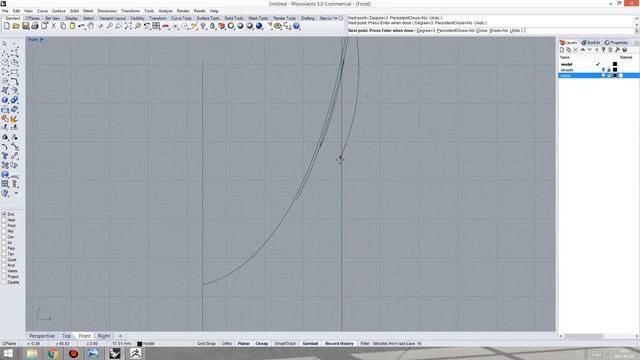Toggle light bulb visibility of second layer
This screenshot has width=640, height=360.
(603, 70)
